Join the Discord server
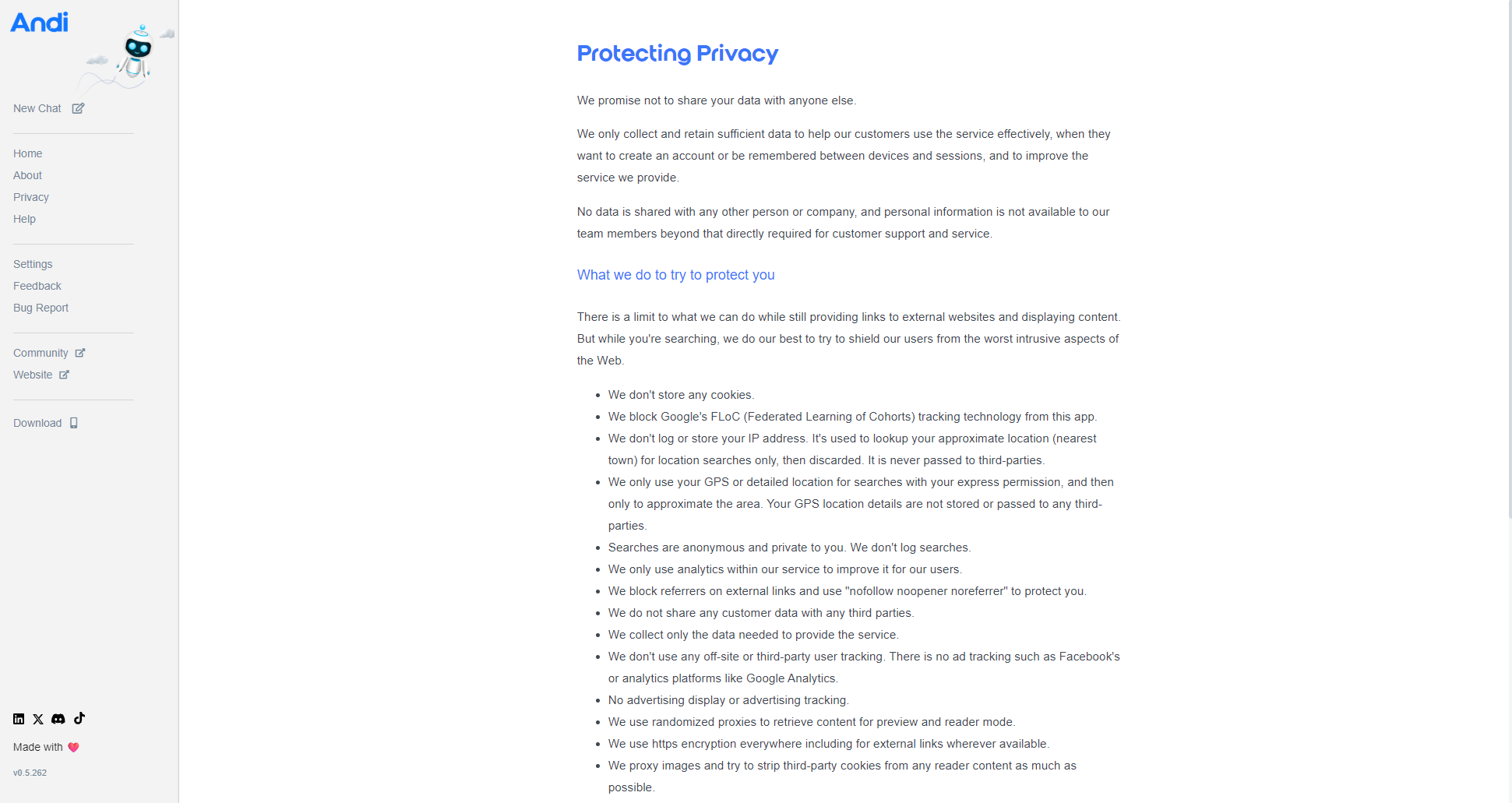Screen dimensions: 1512x803 tap(58, 719)
